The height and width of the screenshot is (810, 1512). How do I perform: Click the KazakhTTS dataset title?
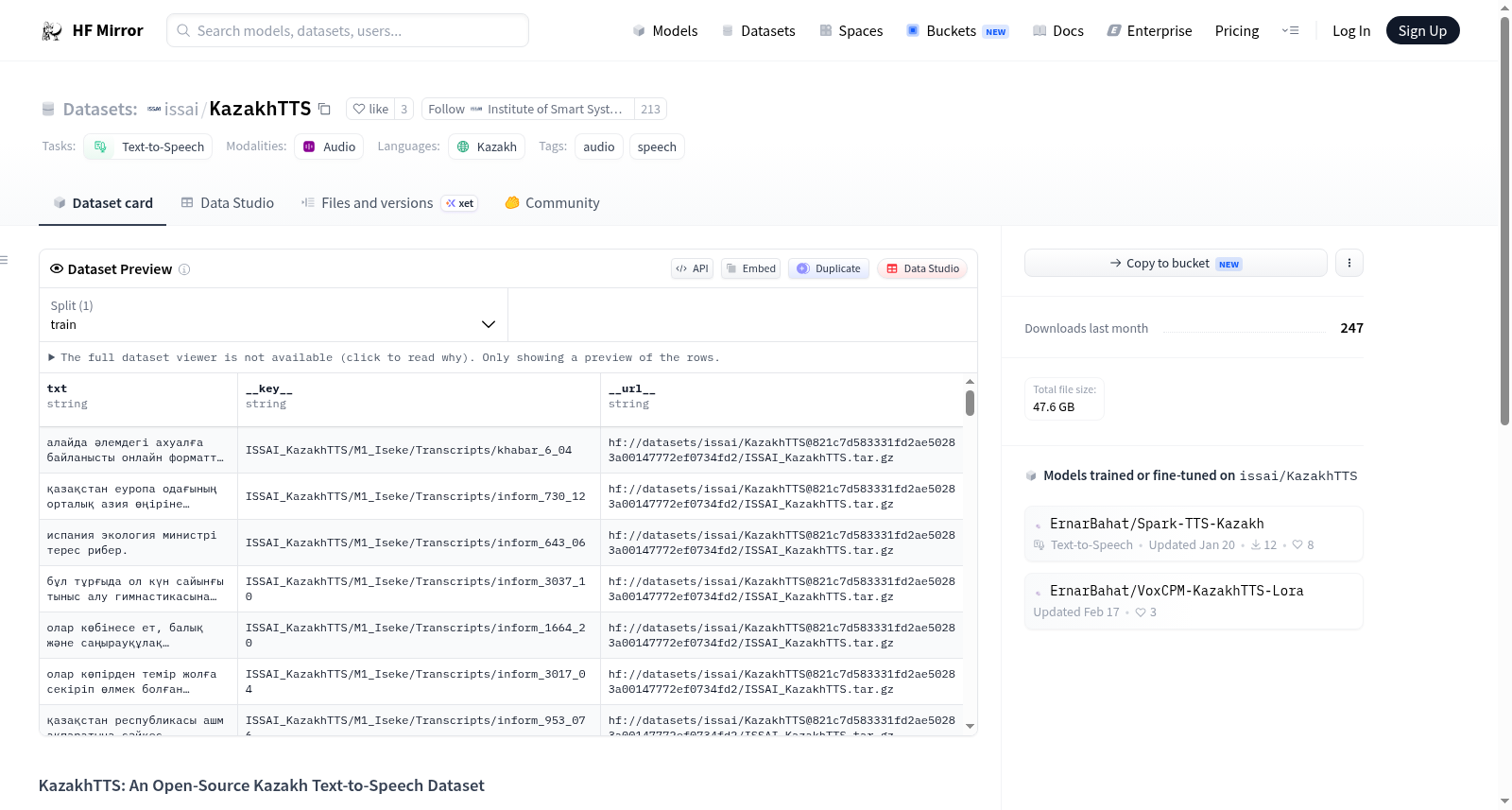coord(260,109)
